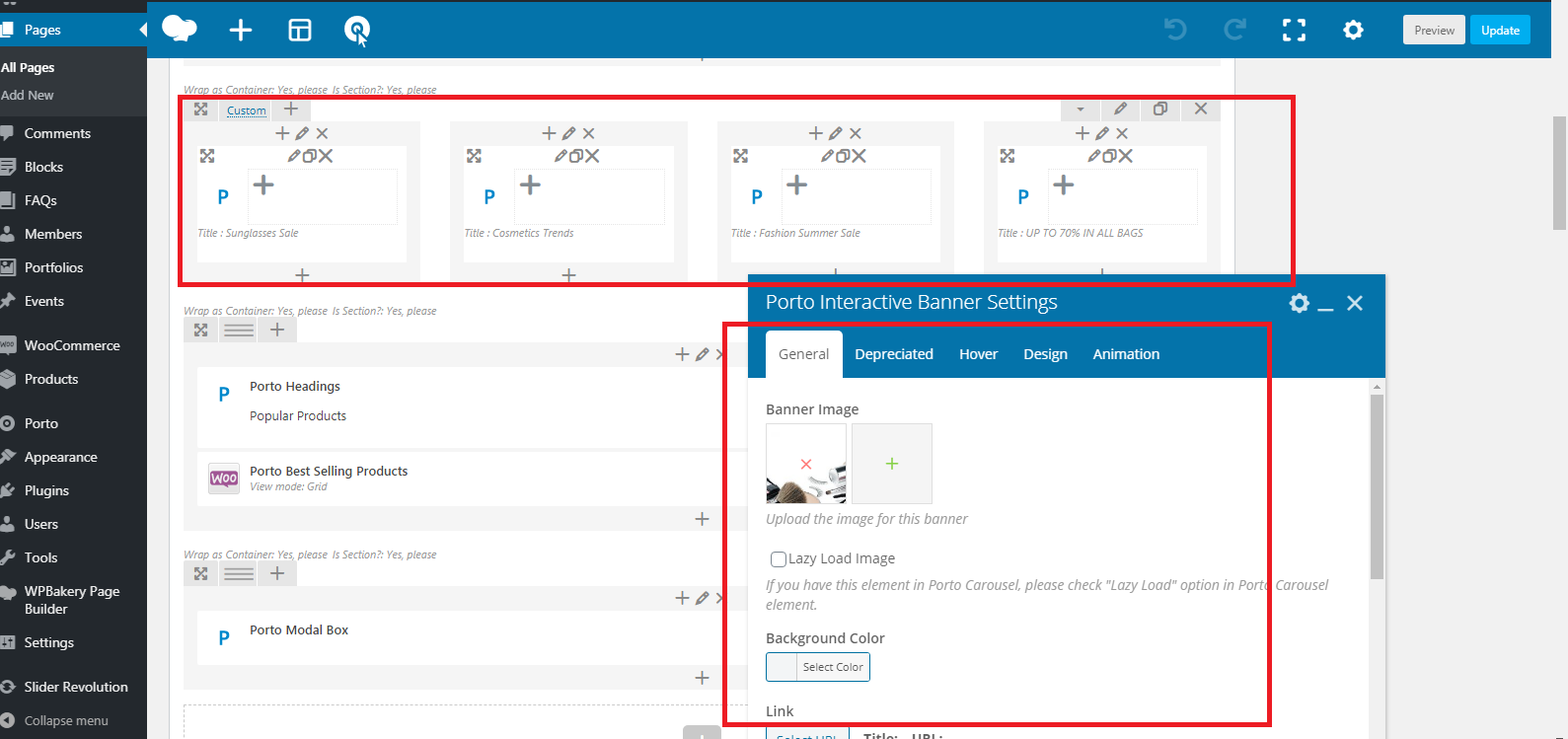
Task: Open the Templates icon in top toolbar
Action: (x=300, y=31)
